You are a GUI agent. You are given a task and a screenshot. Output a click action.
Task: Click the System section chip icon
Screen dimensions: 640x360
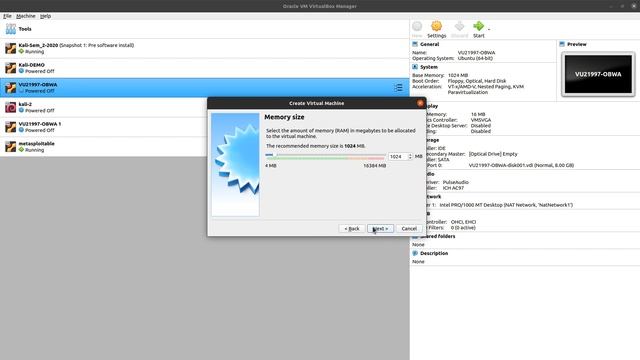pyautogui.click(x=415, y=67)
